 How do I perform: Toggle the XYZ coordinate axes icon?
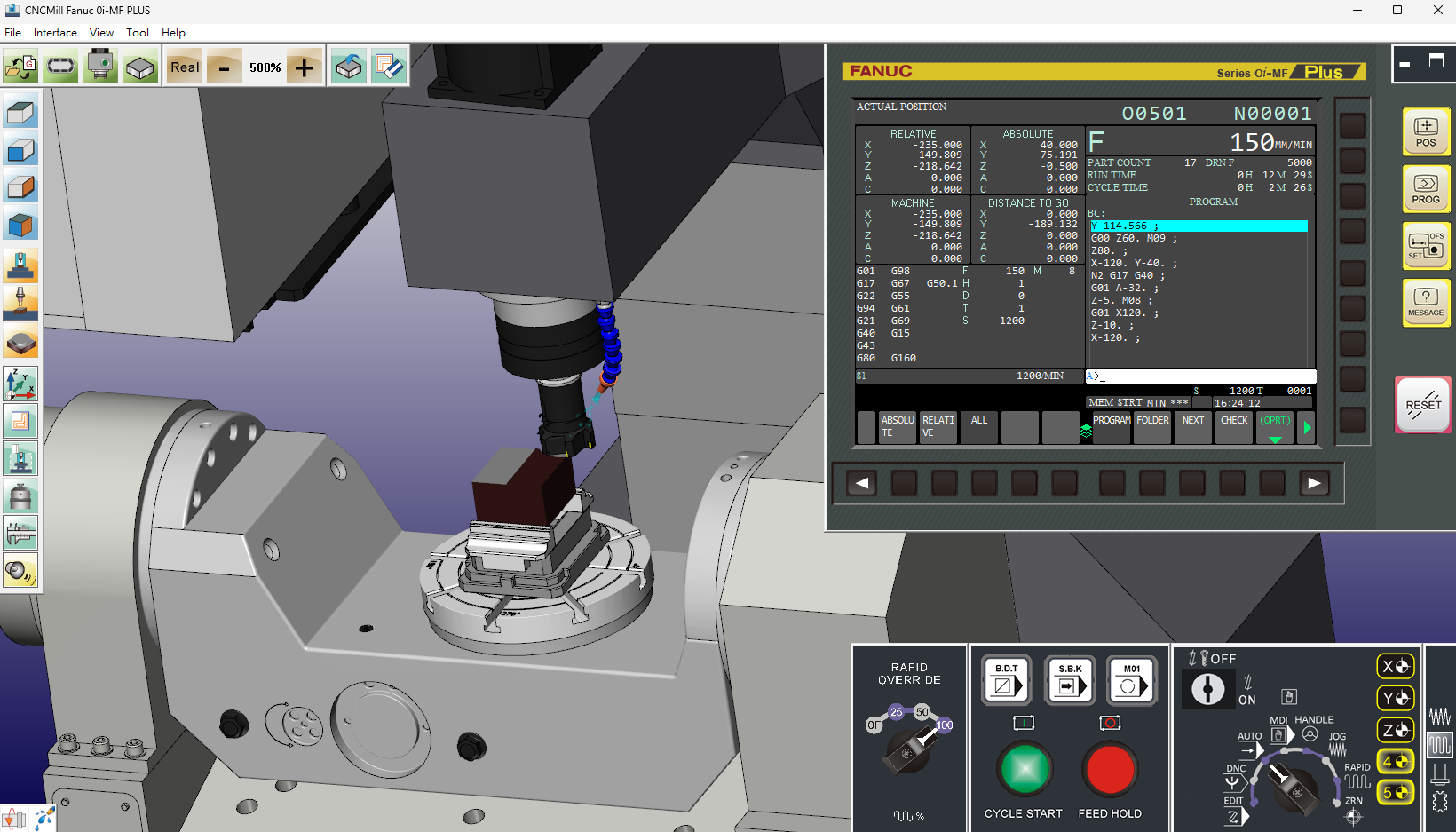[x=20, y=384]
